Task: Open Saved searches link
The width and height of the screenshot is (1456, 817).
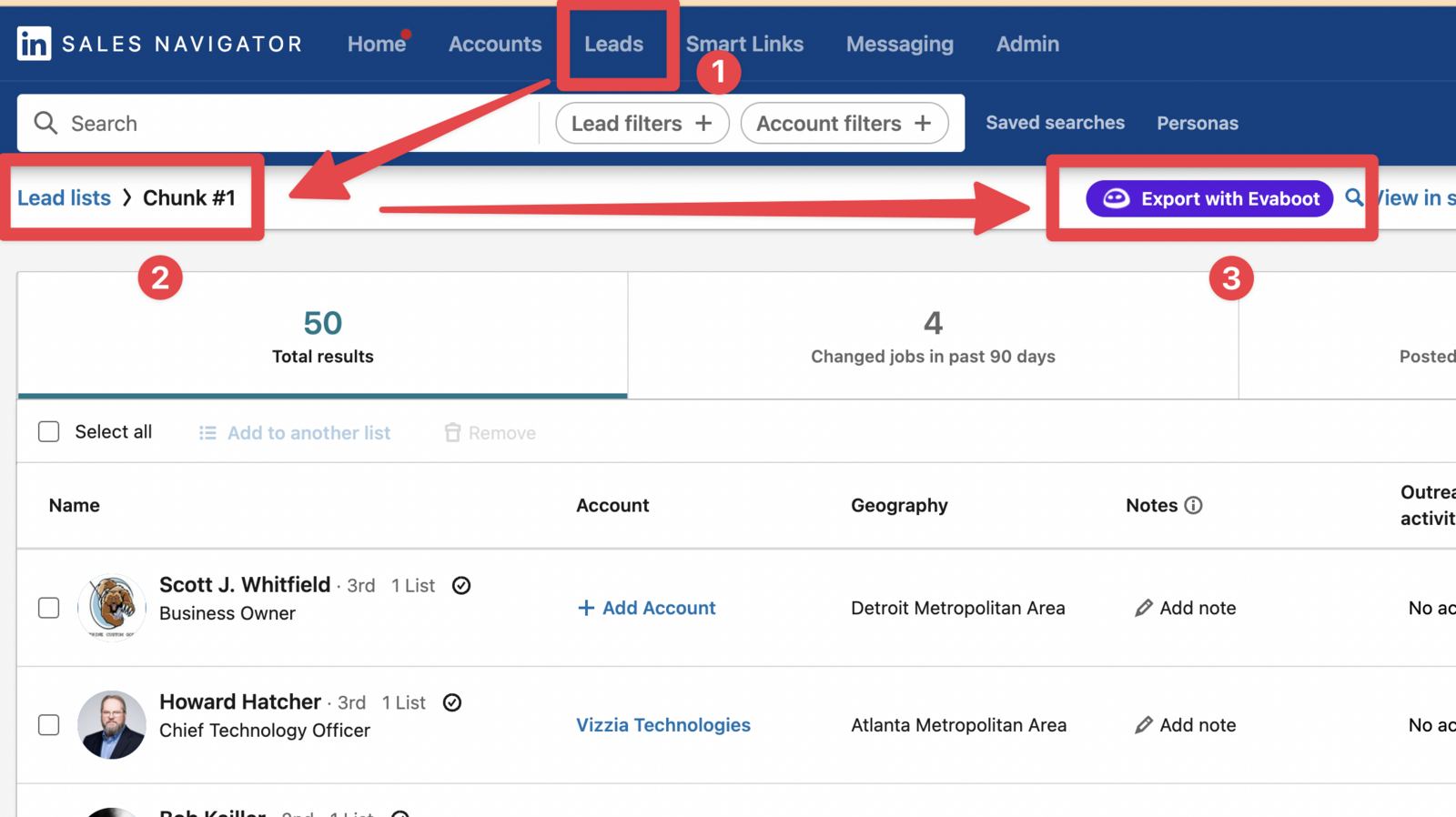Action: tap(1055, 123)
